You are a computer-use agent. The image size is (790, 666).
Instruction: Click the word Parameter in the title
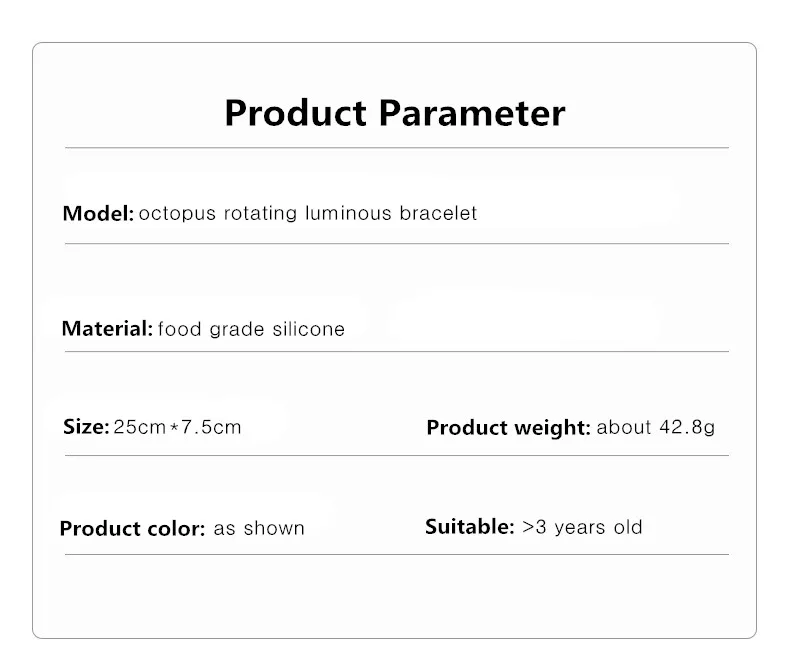(x=472, y=112)
